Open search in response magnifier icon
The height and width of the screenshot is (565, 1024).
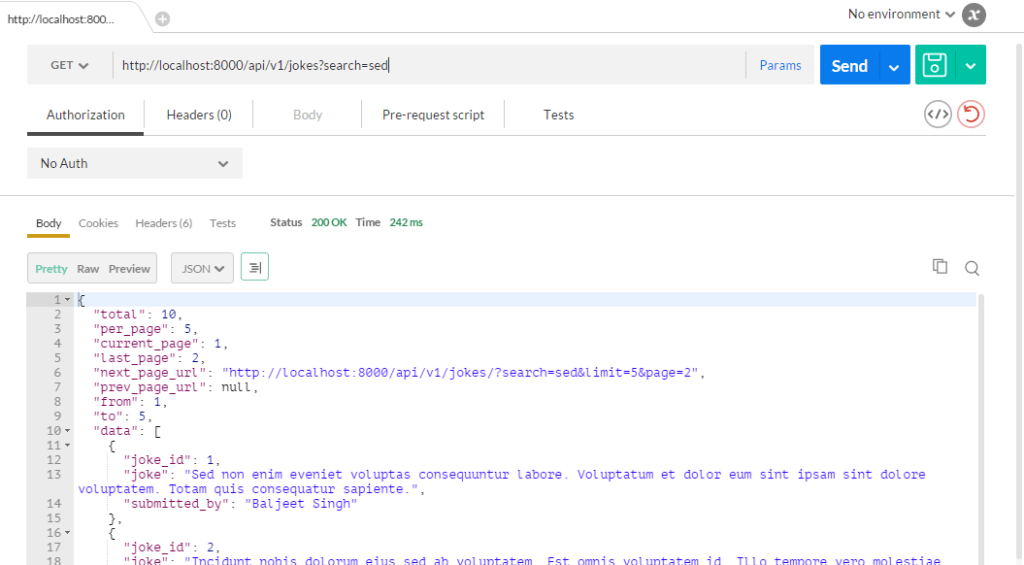pyautogui.click(x=971, y=268)
